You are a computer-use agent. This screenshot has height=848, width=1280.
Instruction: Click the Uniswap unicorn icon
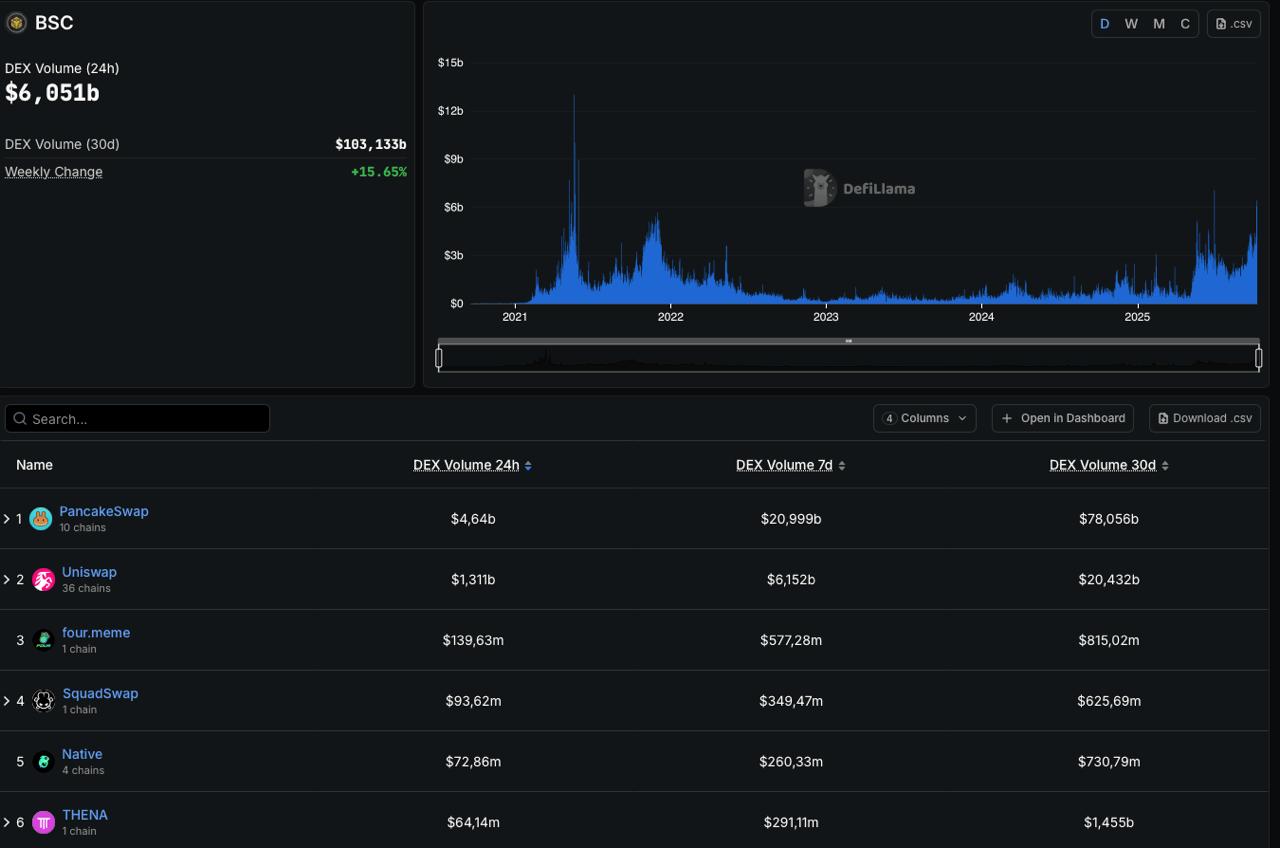43,580
